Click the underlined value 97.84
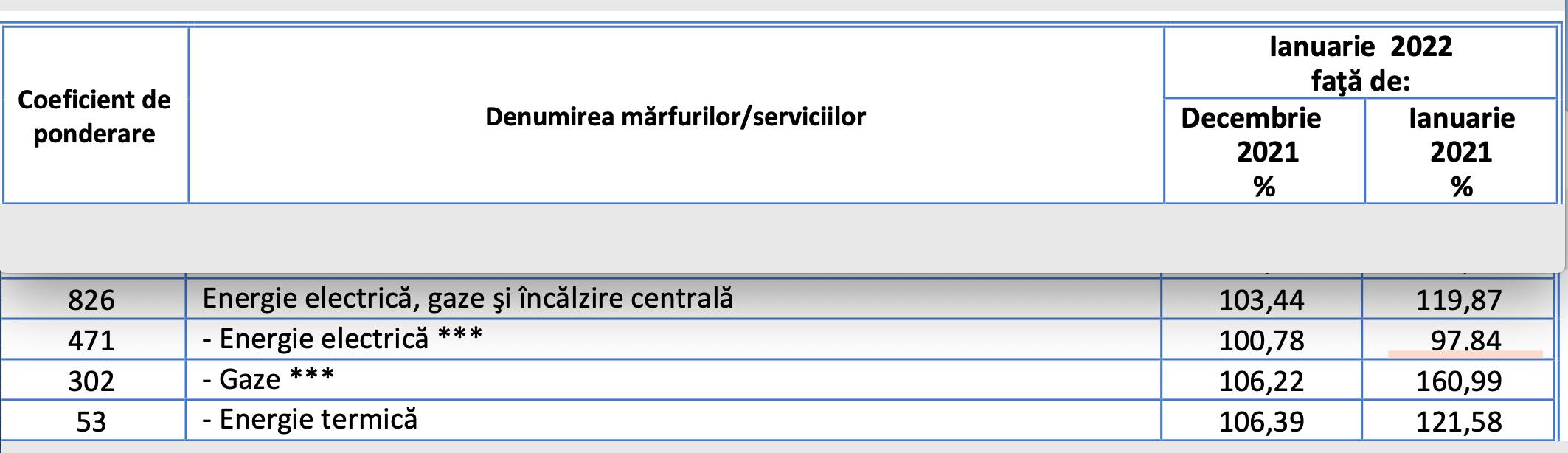 (x=1465, y=341)
